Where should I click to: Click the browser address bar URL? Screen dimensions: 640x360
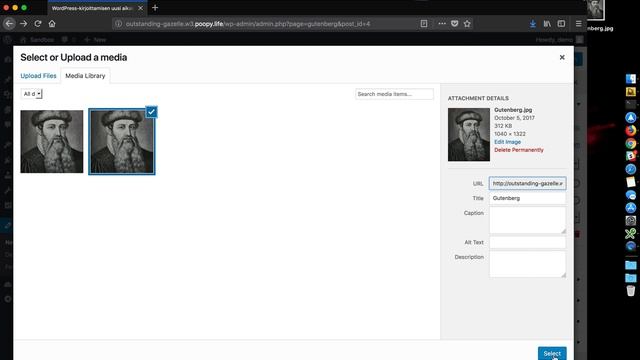[248, 24]
